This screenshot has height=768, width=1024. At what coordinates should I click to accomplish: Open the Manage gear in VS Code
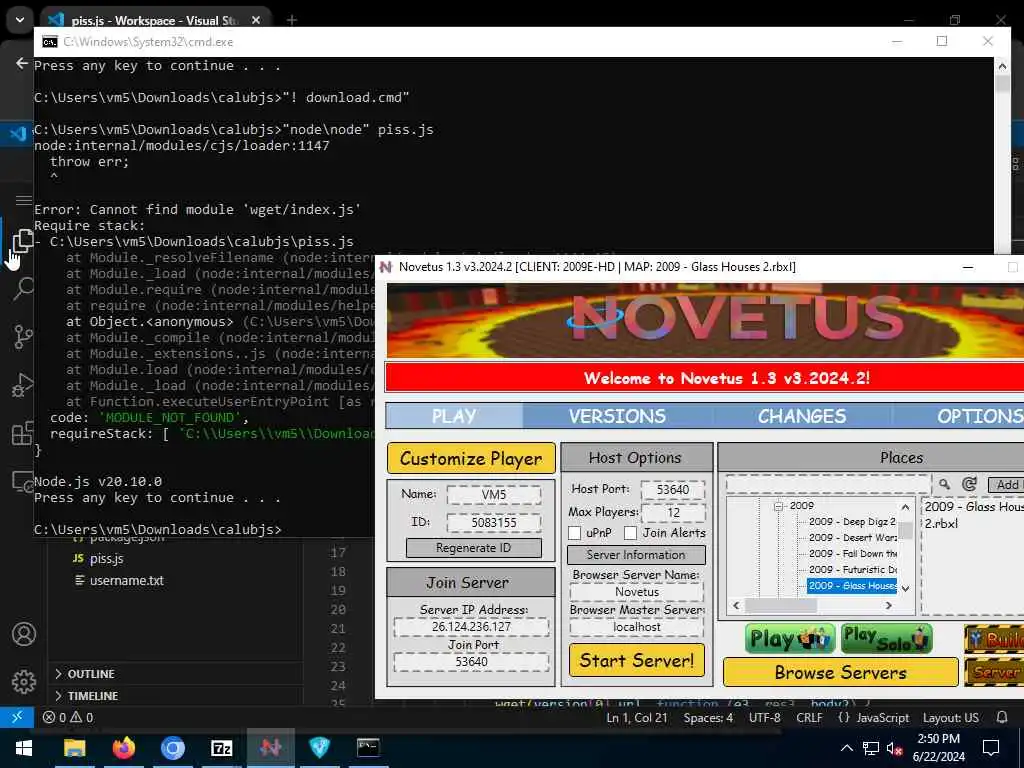24,681
